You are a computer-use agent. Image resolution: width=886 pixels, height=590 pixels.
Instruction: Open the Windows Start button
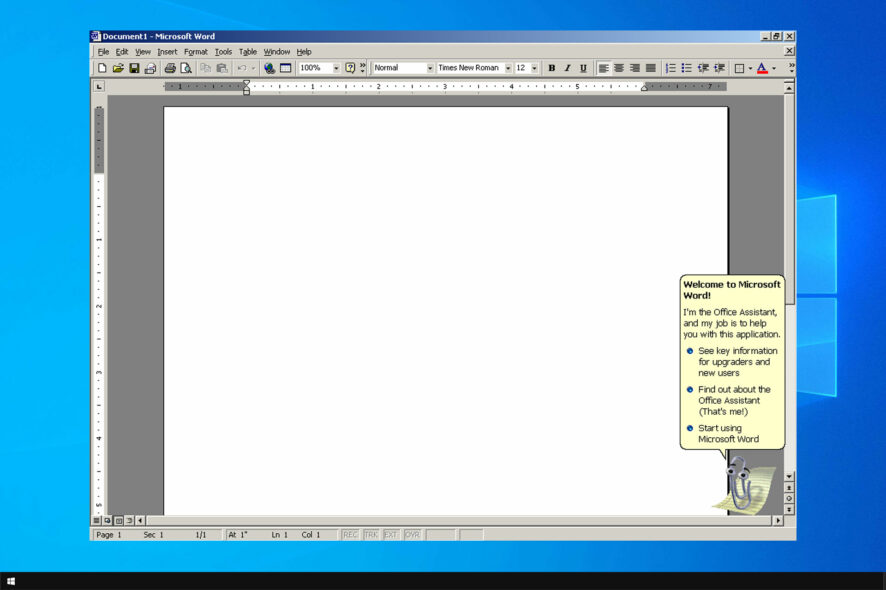click(x=11, y=581)
